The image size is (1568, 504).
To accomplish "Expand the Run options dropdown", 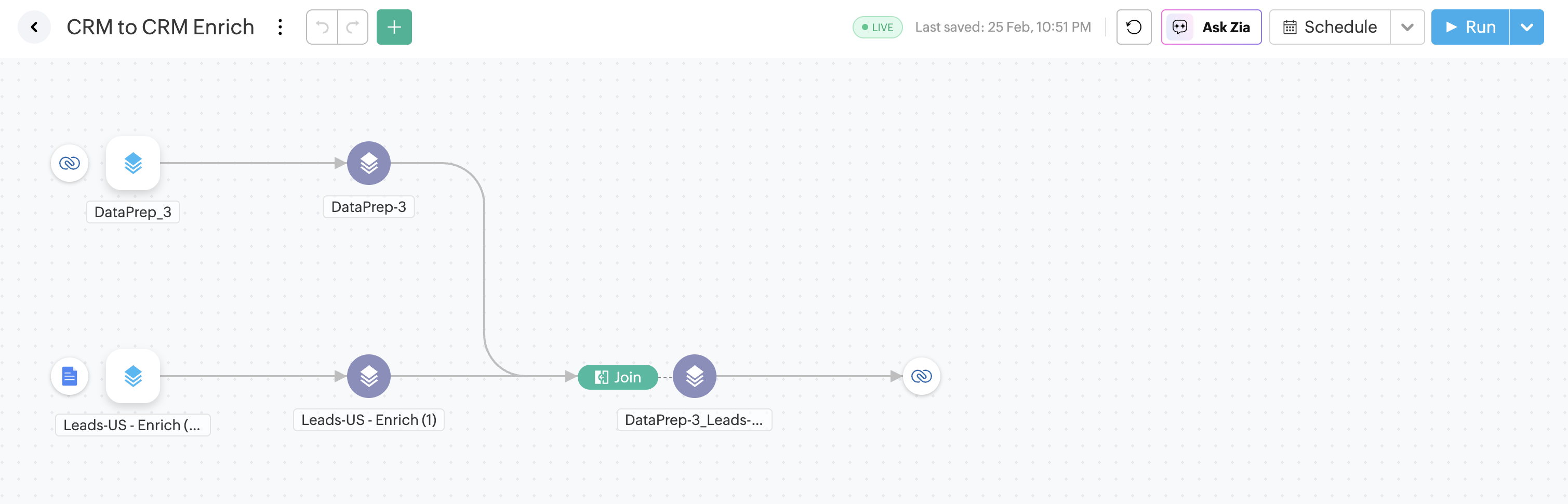I will pos(1526,28).
